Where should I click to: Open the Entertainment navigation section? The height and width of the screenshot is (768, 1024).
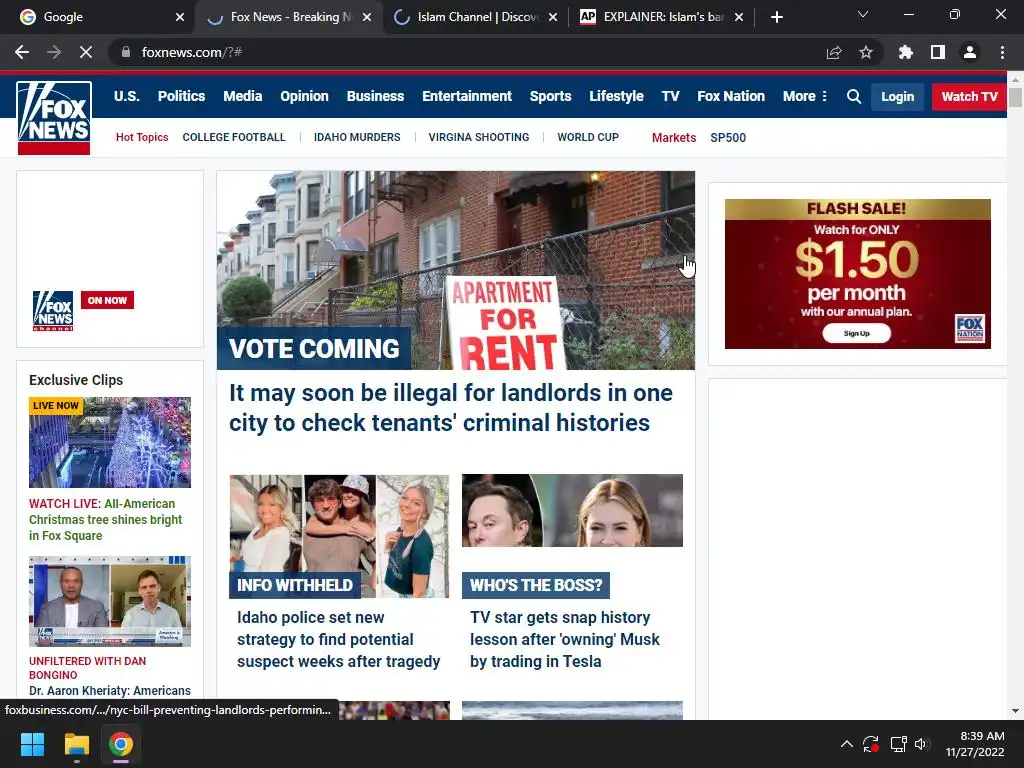point(467,97)
